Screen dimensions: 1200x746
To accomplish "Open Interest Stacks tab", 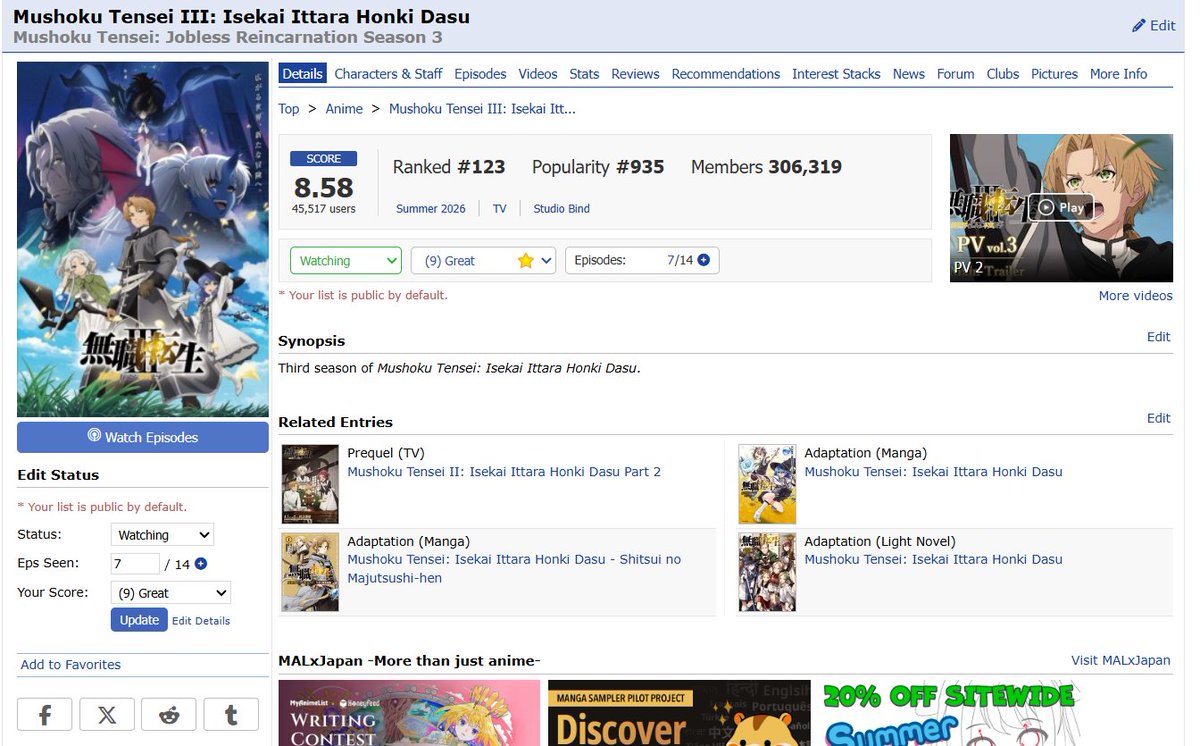I will [x=836, y=74].
